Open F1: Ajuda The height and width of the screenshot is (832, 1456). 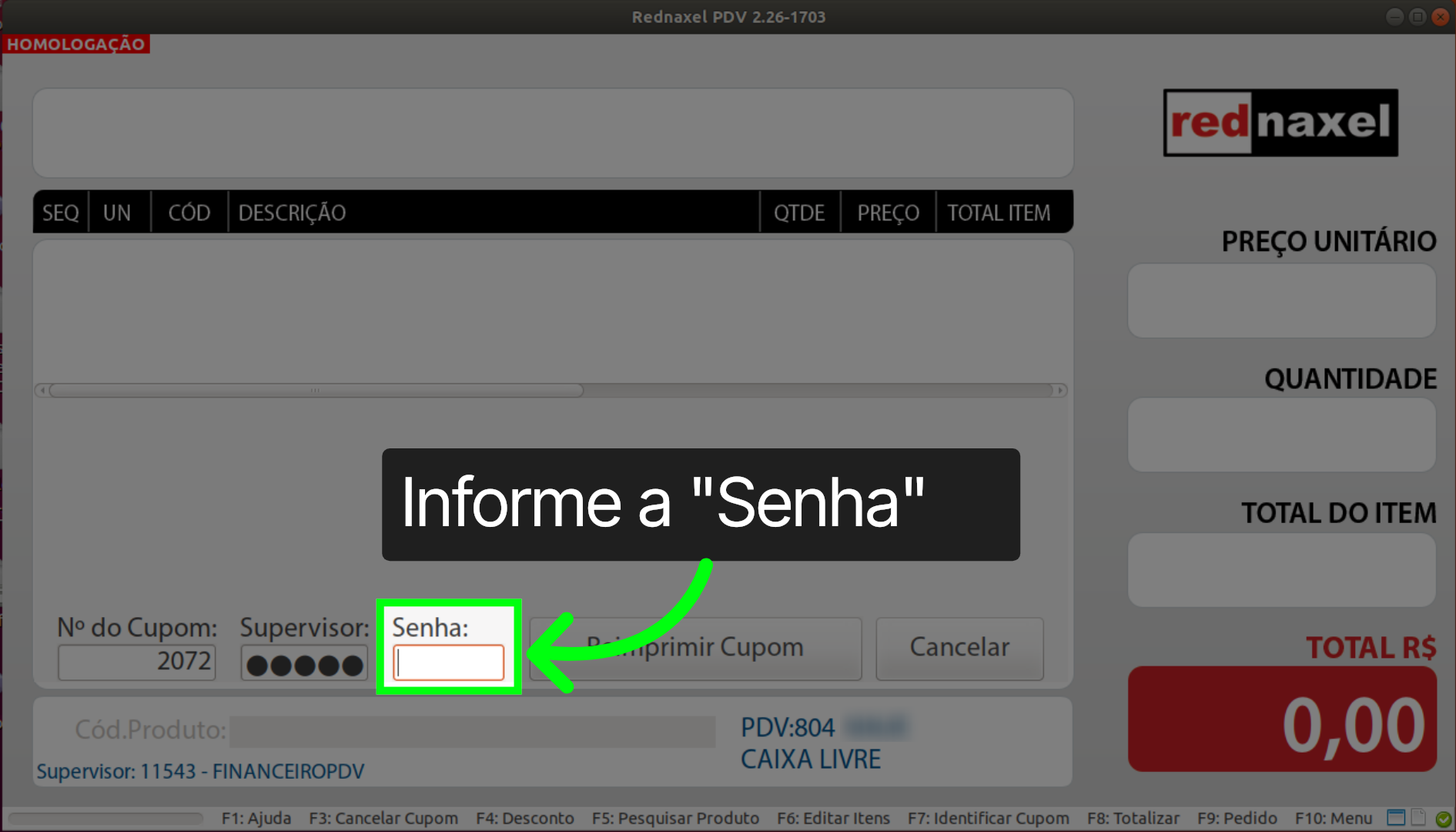256,818
